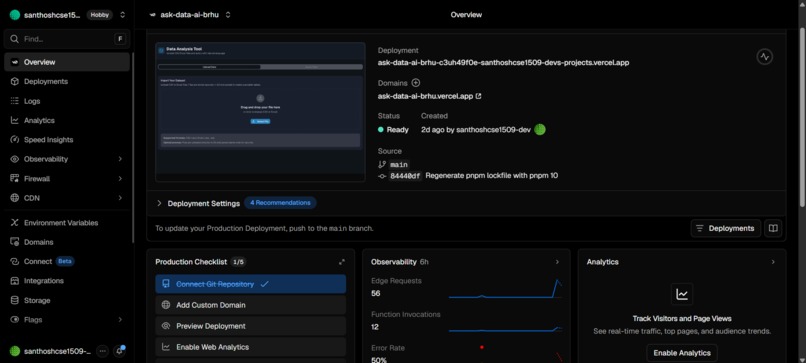Click the Edge Requests sparkline chart
The width and height of the screenshot is (806, 363).
[505, 289]
